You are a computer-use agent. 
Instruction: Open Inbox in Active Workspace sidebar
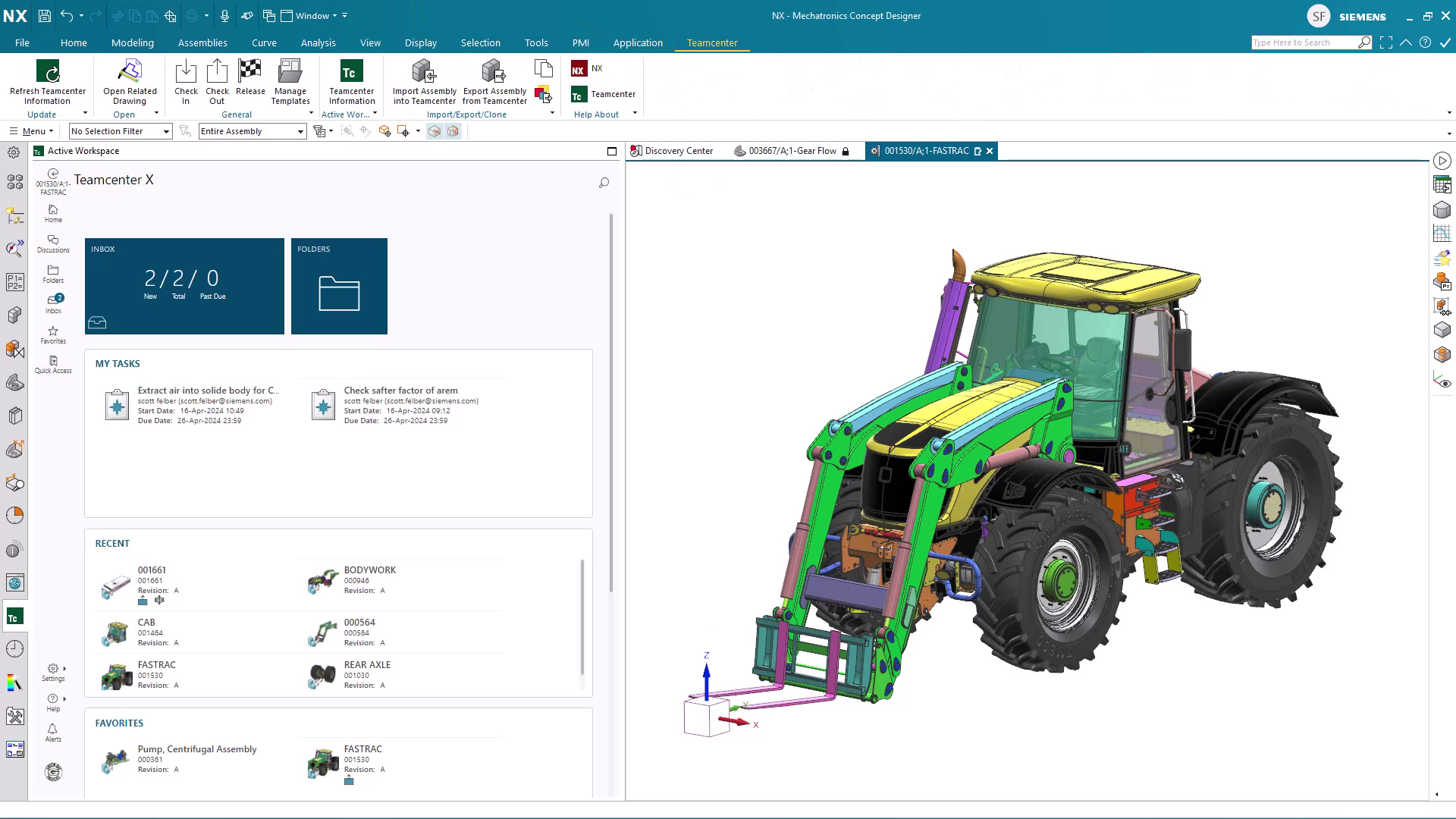[x=53, y=303]
